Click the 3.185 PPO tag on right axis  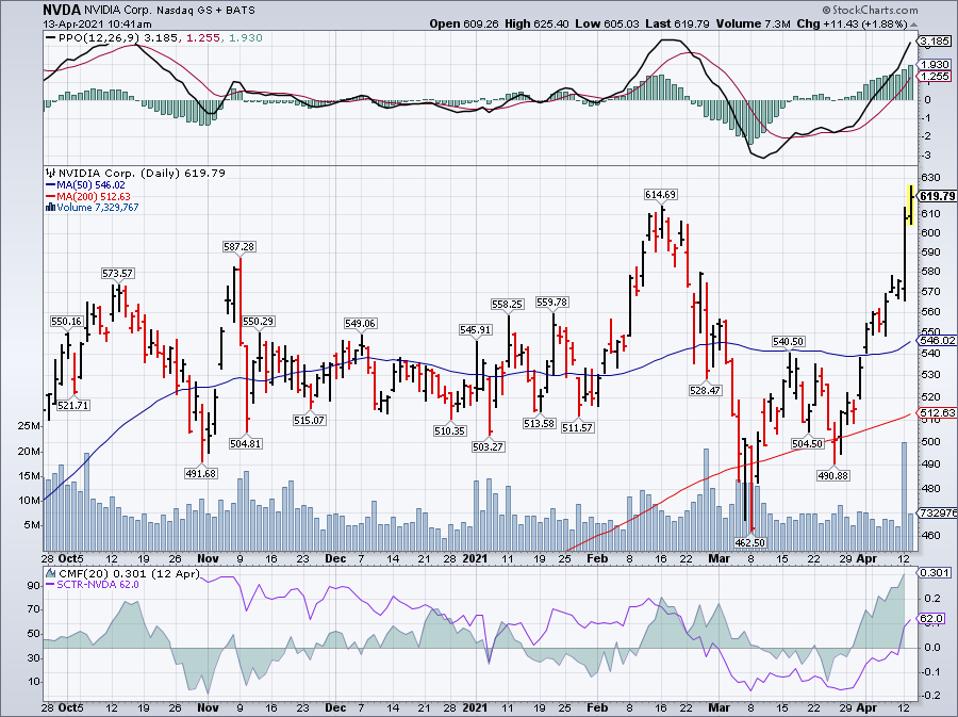click(x=934, y=42)
